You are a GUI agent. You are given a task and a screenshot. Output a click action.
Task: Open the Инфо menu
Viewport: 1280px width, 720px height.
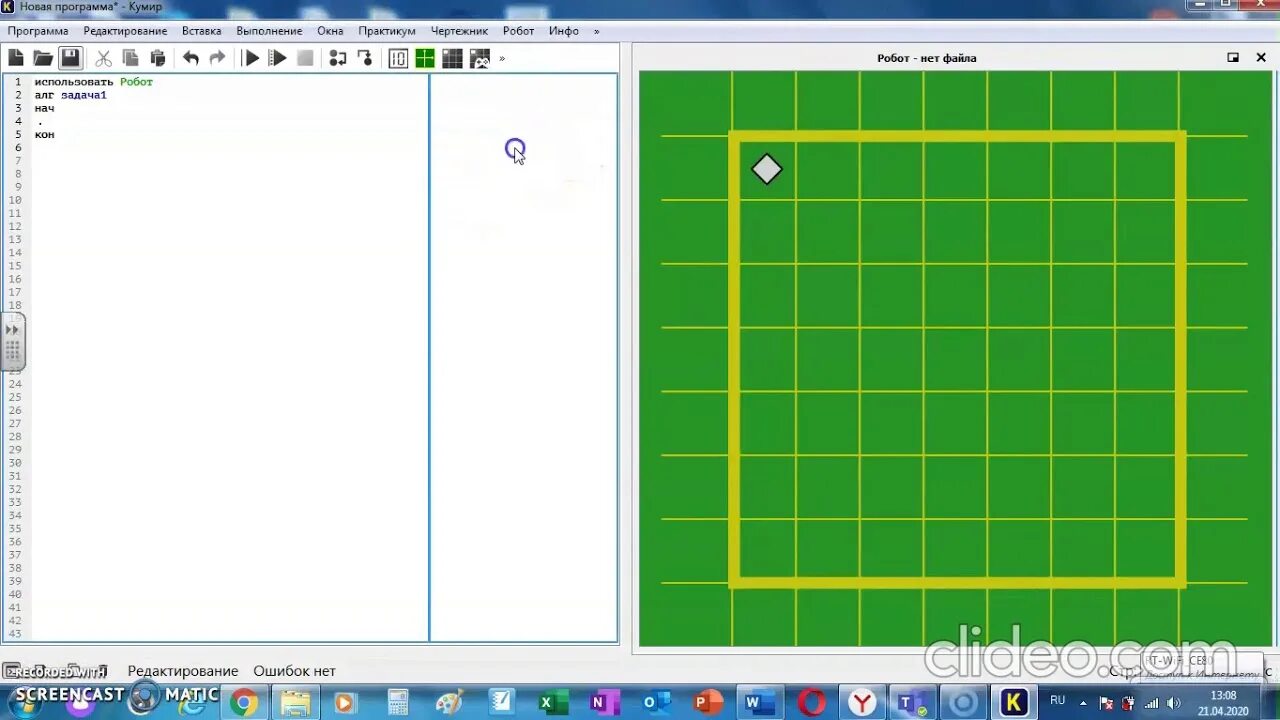click(x=564, y=31)
